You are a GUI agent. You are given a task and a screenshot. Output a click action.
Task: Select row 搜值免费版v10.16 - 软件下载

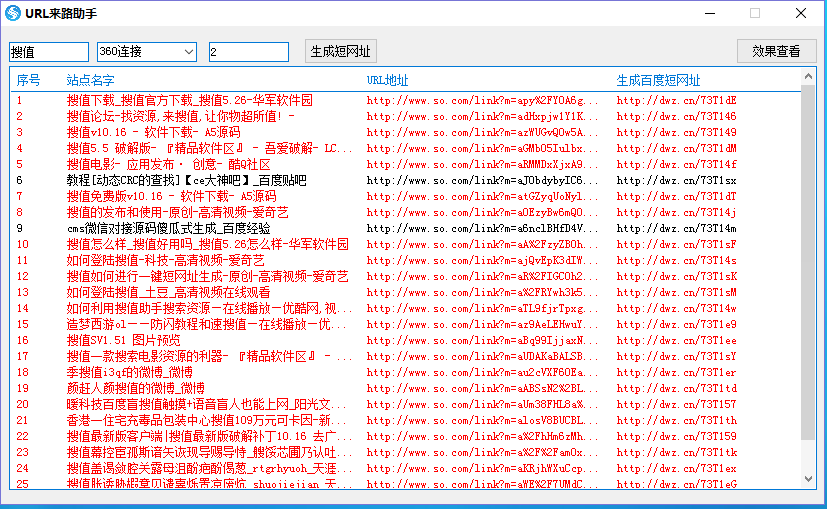tap(405, 196)
